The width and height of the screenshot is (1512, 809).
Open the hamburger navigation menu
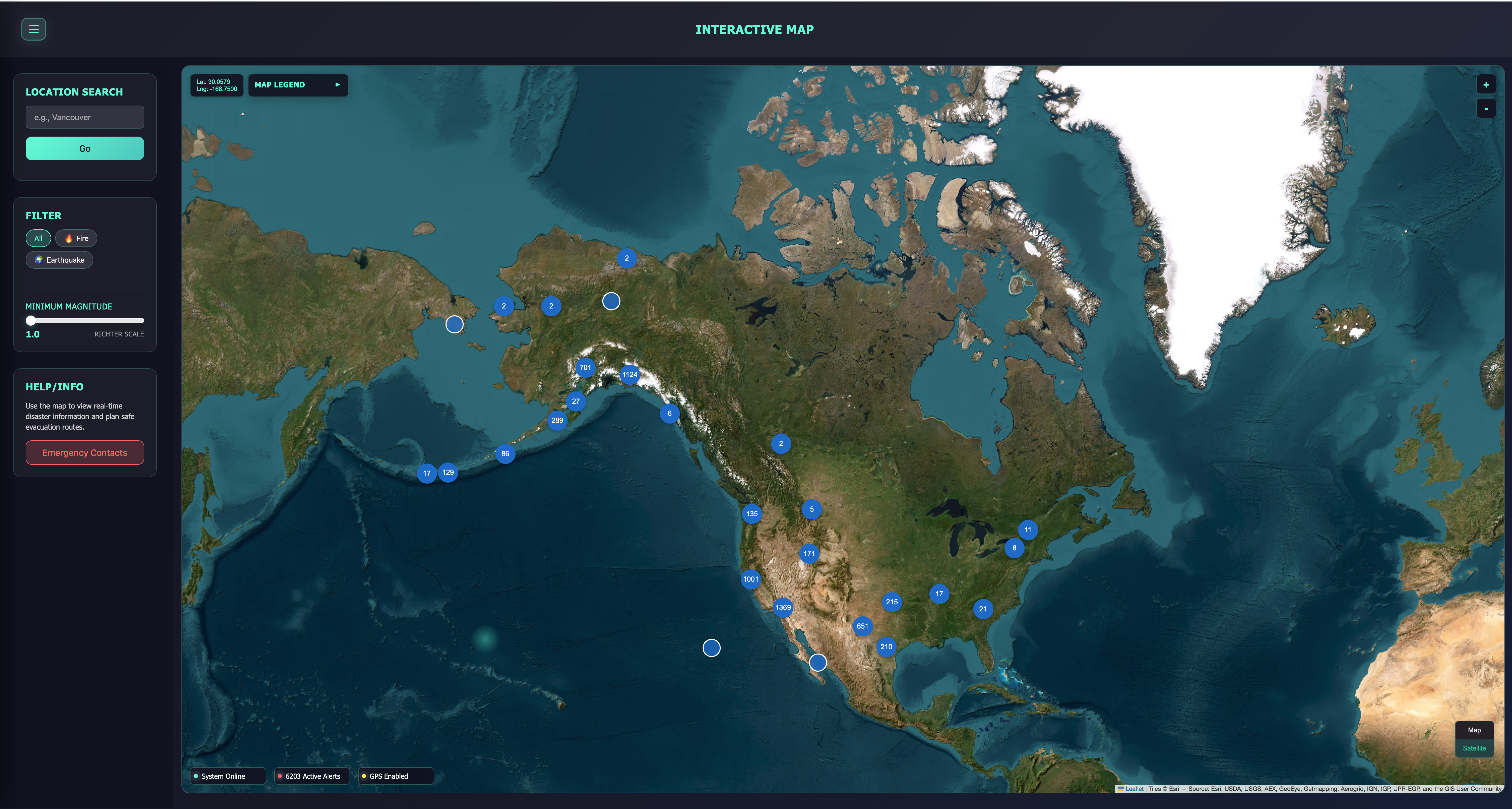click(34, 29)
